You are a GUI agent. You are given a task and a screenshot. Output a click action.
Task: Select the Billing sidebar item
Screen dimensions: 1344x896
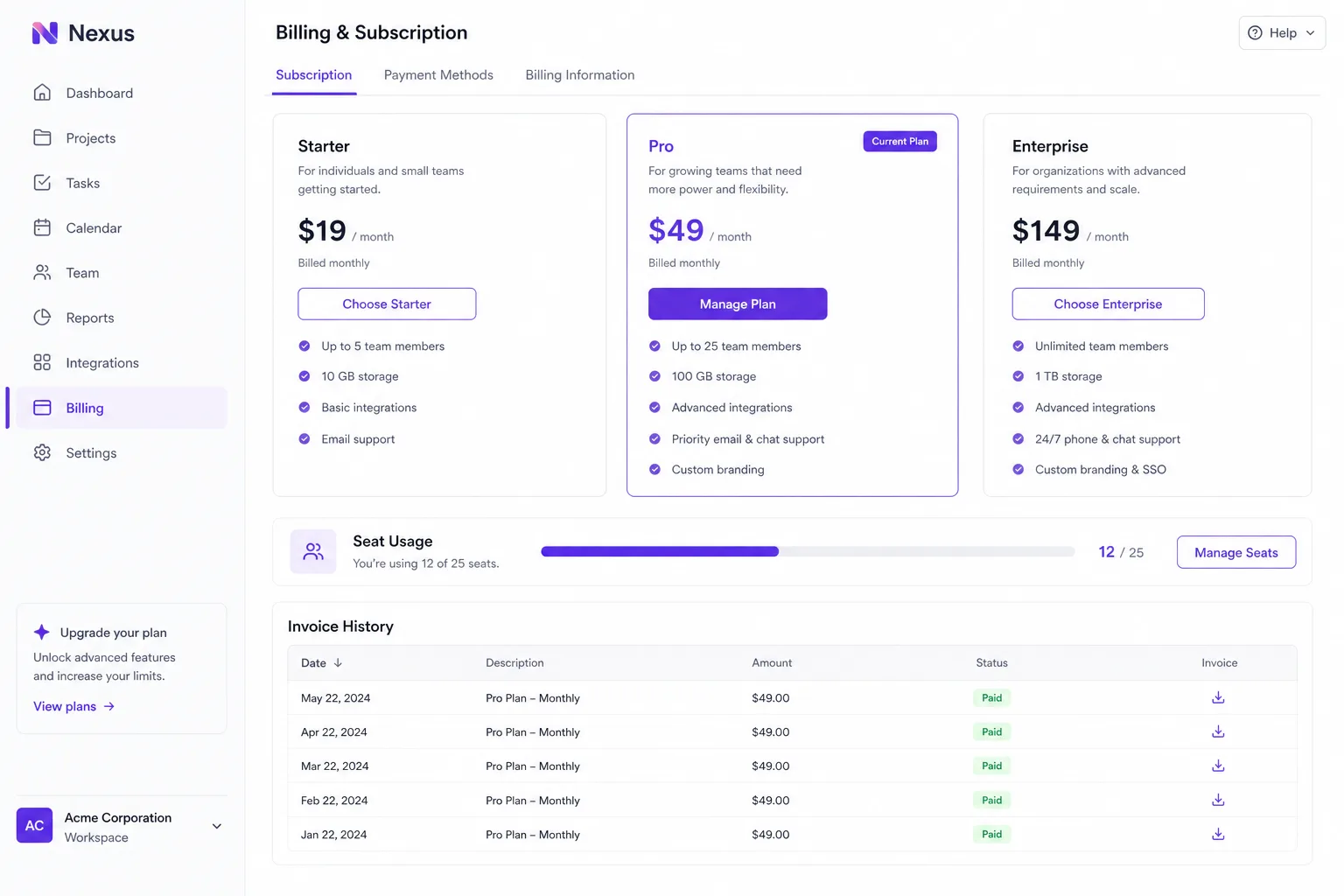click(x=122, y=408)
